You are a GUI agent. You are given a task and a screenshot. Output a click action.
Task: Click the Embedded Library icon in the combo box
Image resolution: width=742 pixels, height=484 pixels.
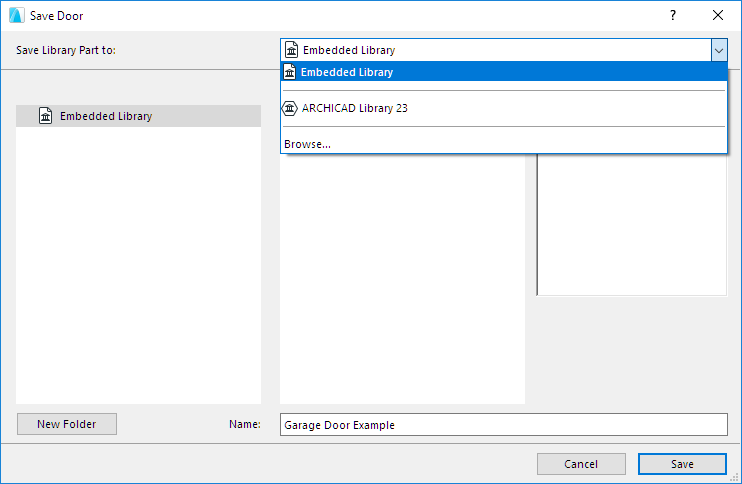click(292, 50)
